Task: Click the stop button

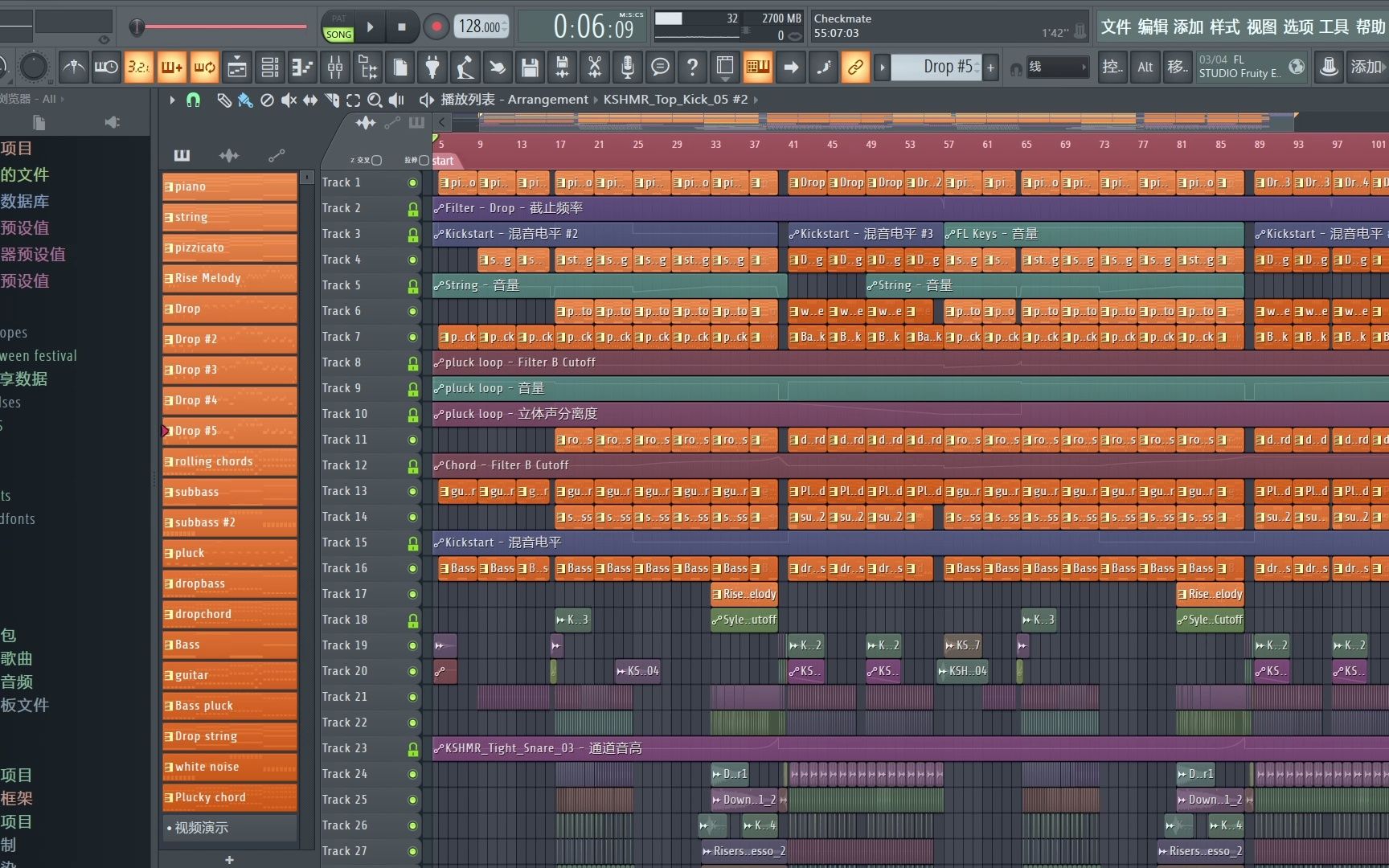Action: 402,27
